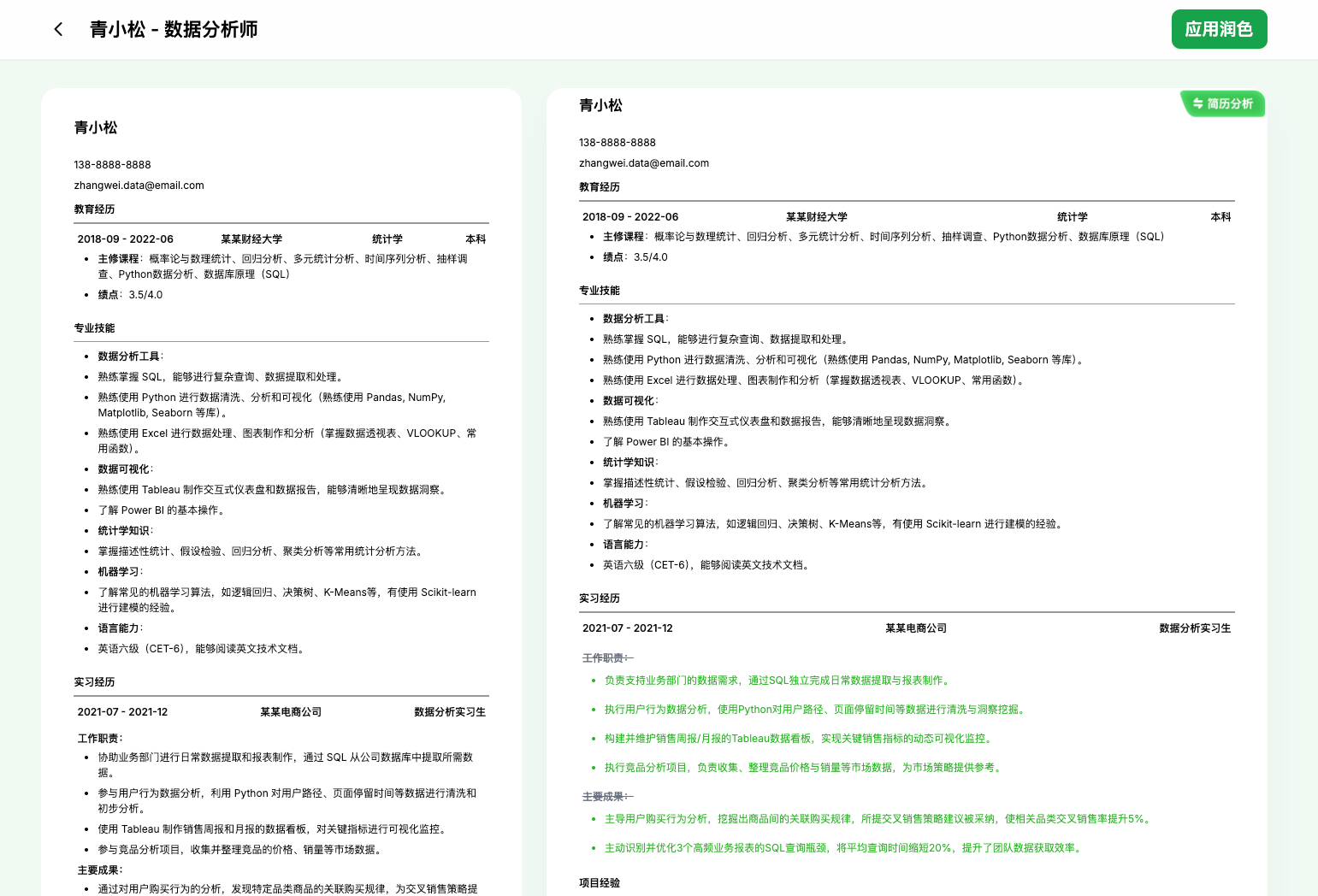Click the email address in the left resume
1318x896 pixels.
(139, 186)
